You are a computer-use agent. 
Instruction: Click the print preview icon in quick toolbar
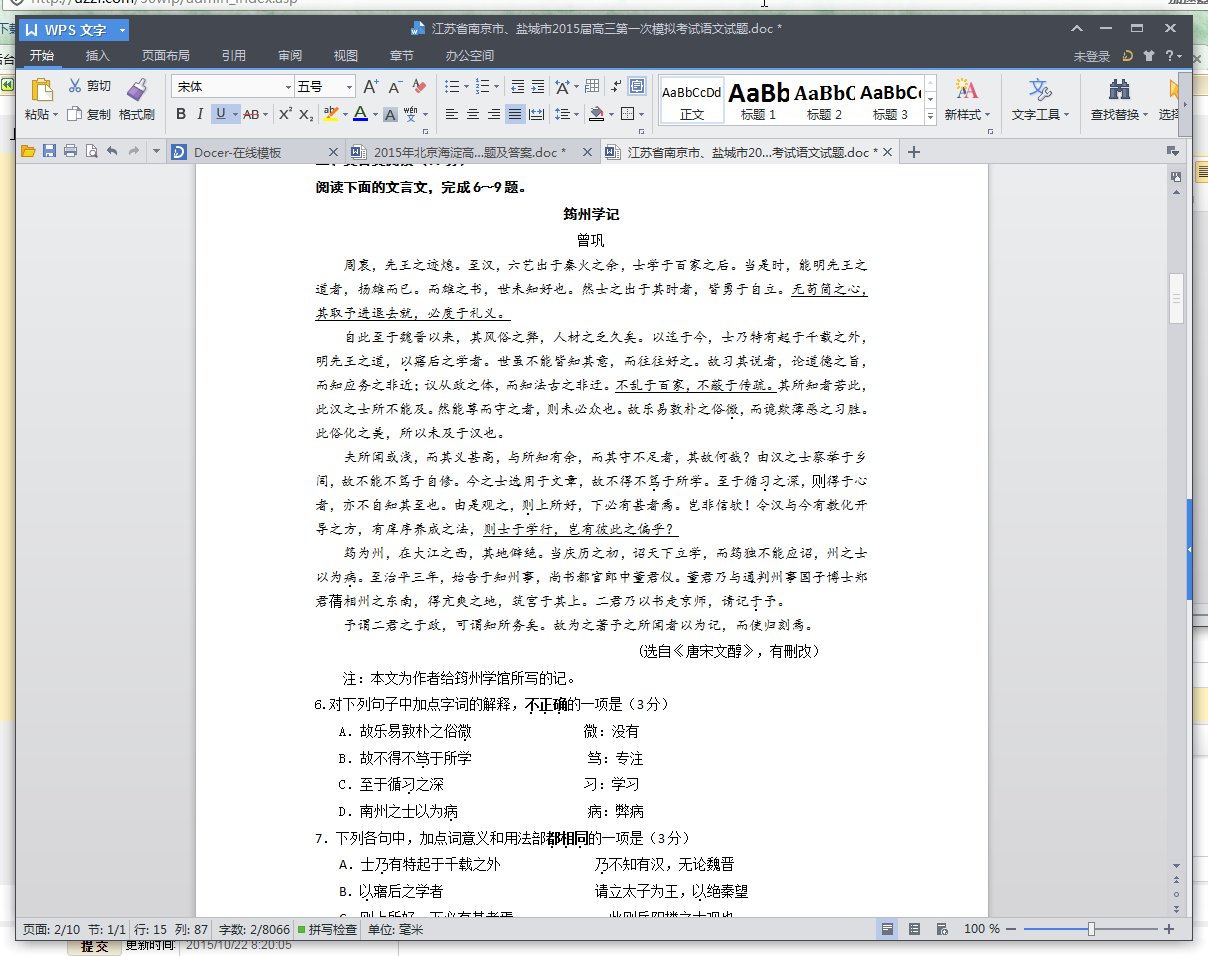click(x=91, y=152)
